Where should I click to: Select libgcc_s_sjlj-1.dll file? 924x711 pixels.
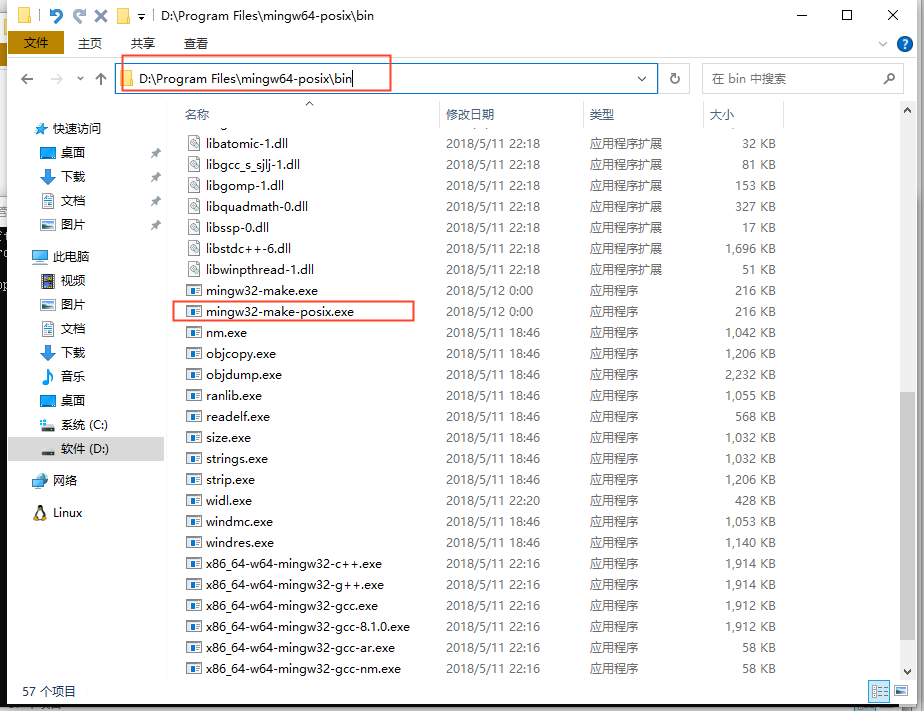coord(253,164)
